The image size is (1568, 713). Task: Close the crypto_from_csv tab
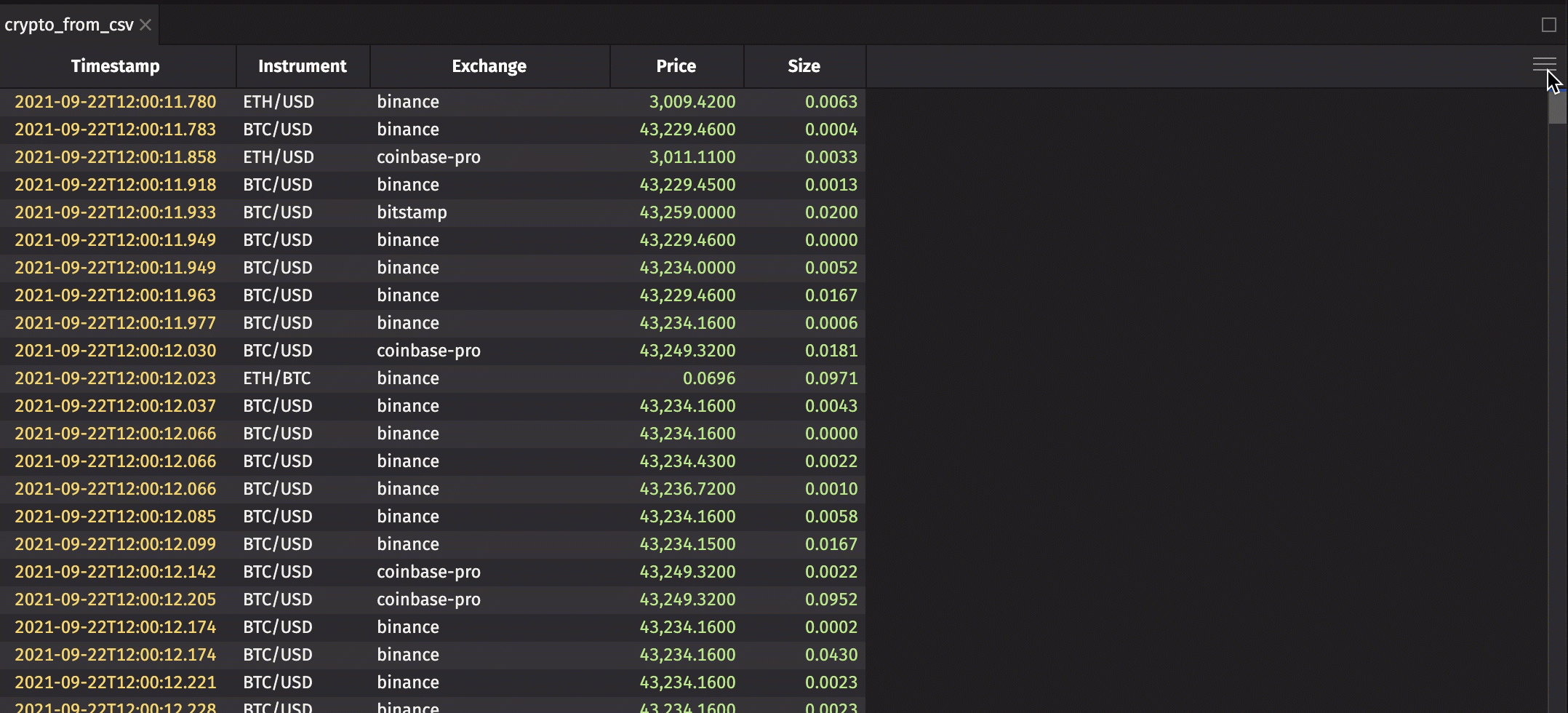click(145, 25)
